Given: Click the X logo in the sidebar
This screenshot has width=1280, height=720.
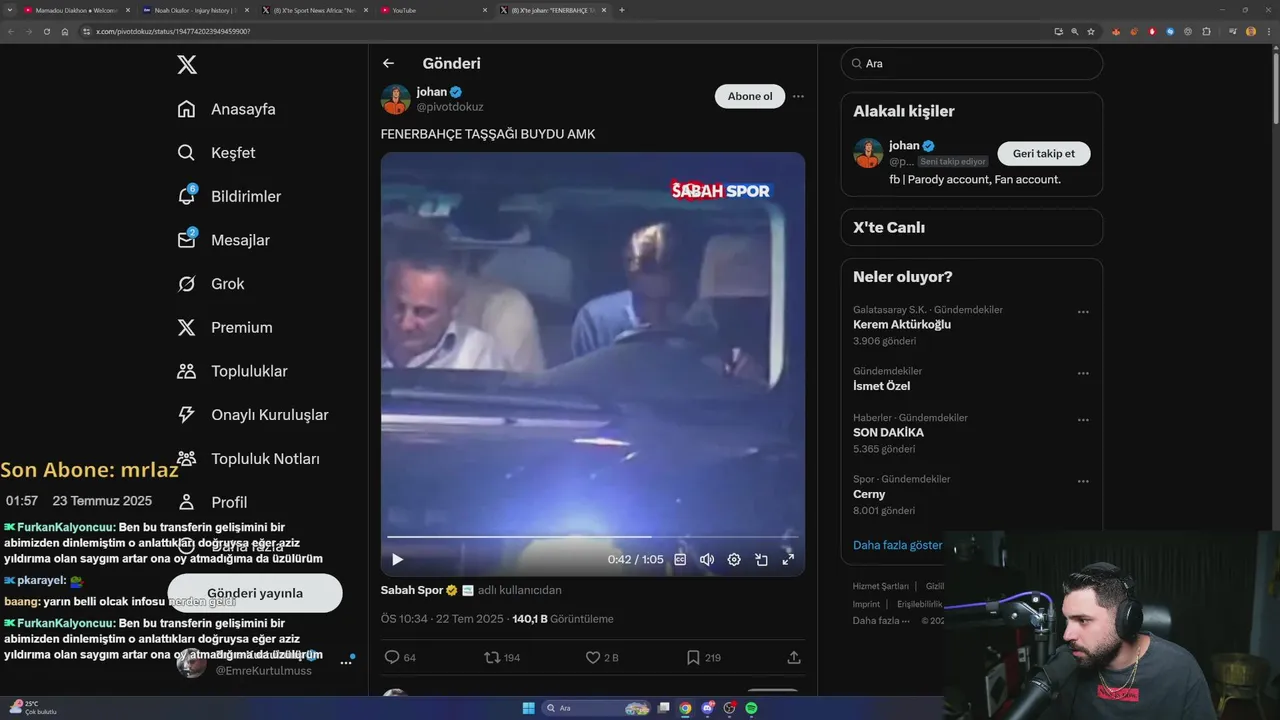Looking at the screenshot, I should [x=187, y=65].
